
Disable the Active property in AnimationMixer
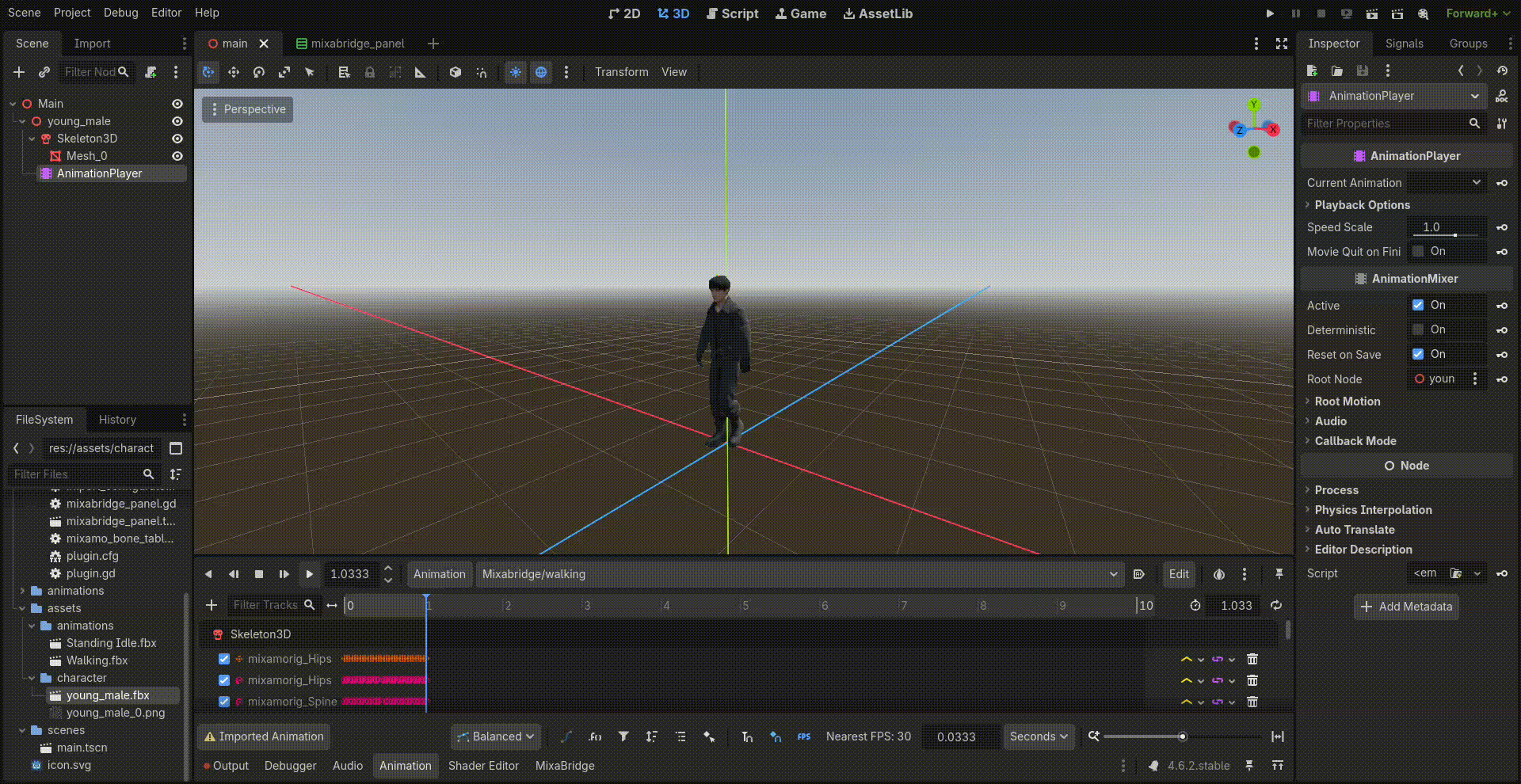click(1419, 305)
